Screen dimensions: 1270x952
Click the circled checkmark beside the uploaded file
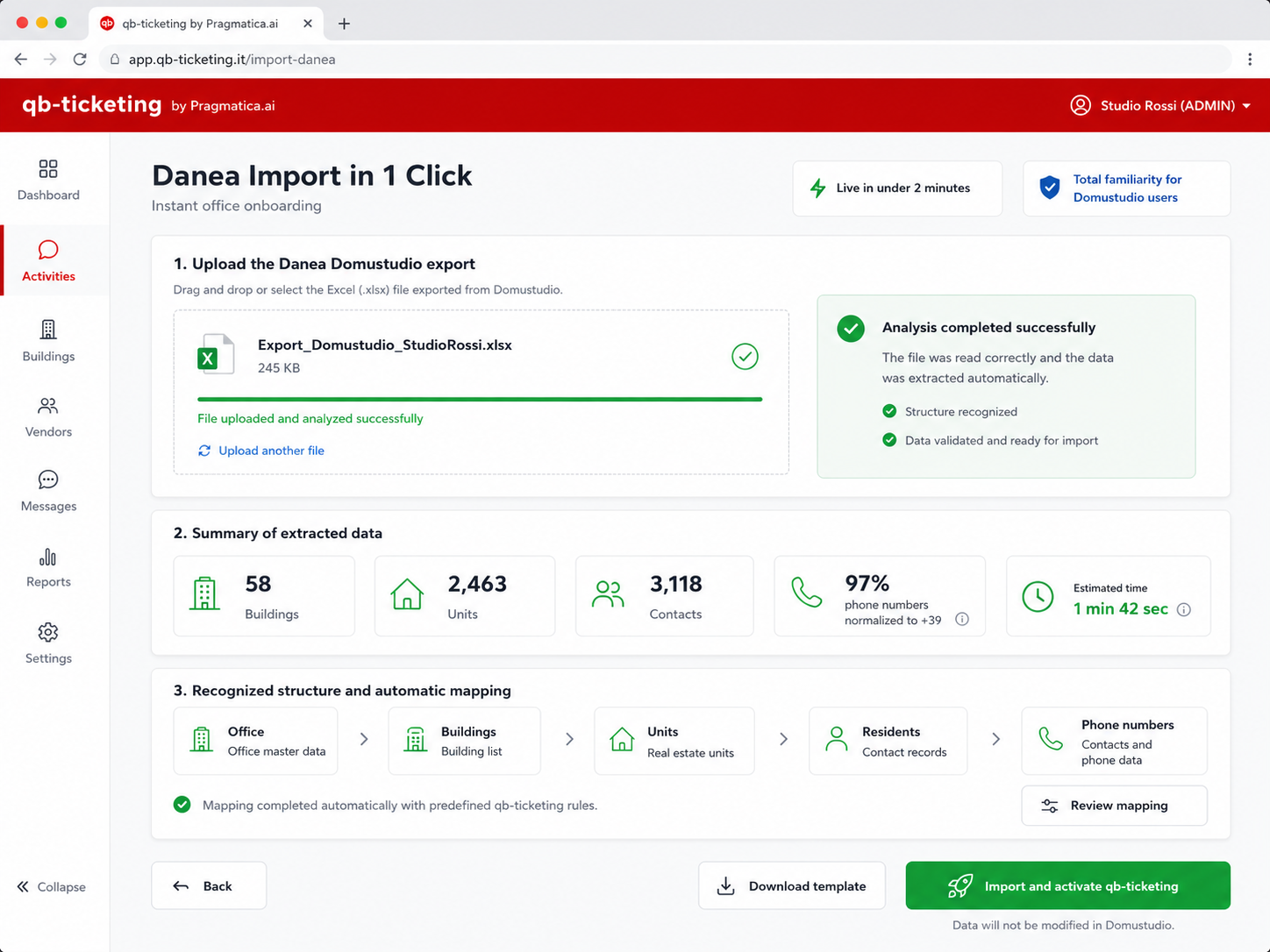pyautogui.click(x=745, y=356)
